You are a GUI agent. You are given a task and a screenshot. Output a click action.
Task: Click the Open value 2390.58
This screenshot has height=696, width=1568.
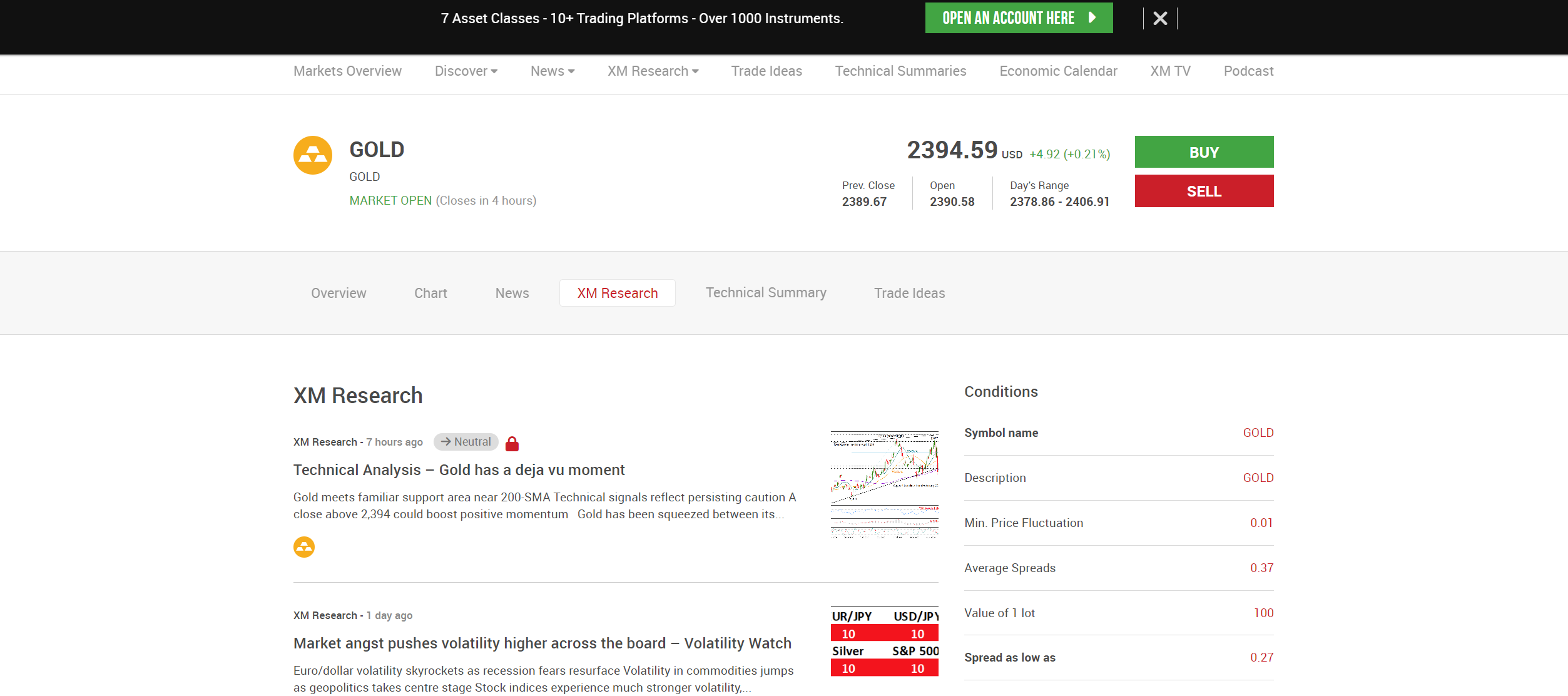point(952,202)
